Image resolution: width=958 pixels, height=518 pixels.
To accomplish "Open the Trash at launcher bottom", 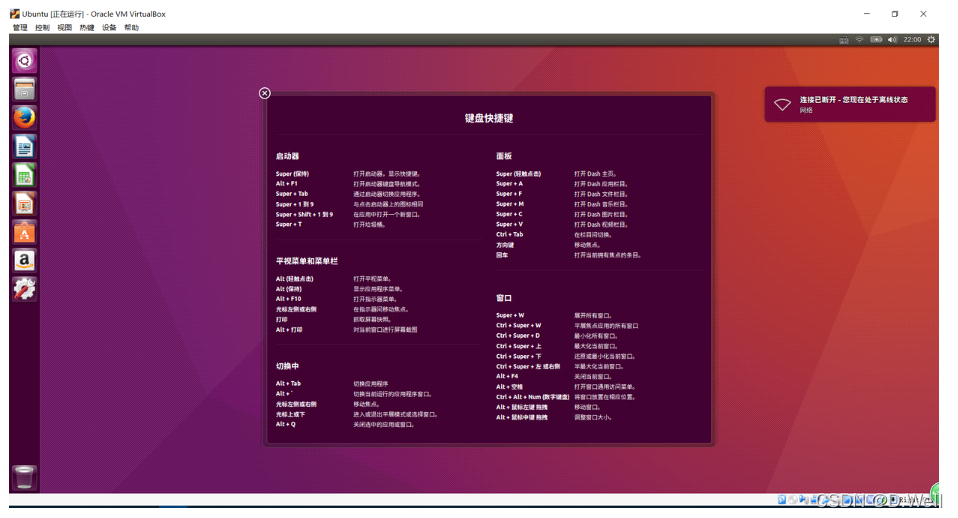I will tap(24, 477).
